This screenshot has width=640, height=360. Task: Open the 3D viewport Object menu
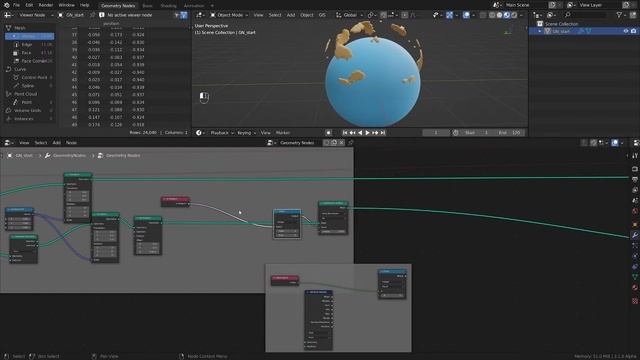click(307, 15)
